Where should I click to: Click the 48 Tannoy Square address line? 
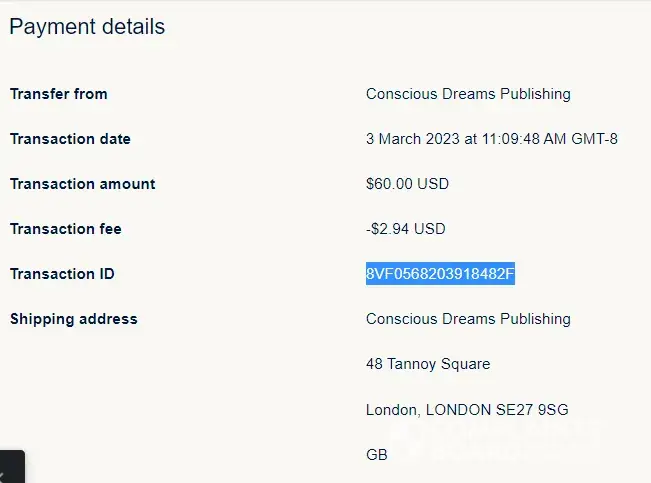(428, 364)
